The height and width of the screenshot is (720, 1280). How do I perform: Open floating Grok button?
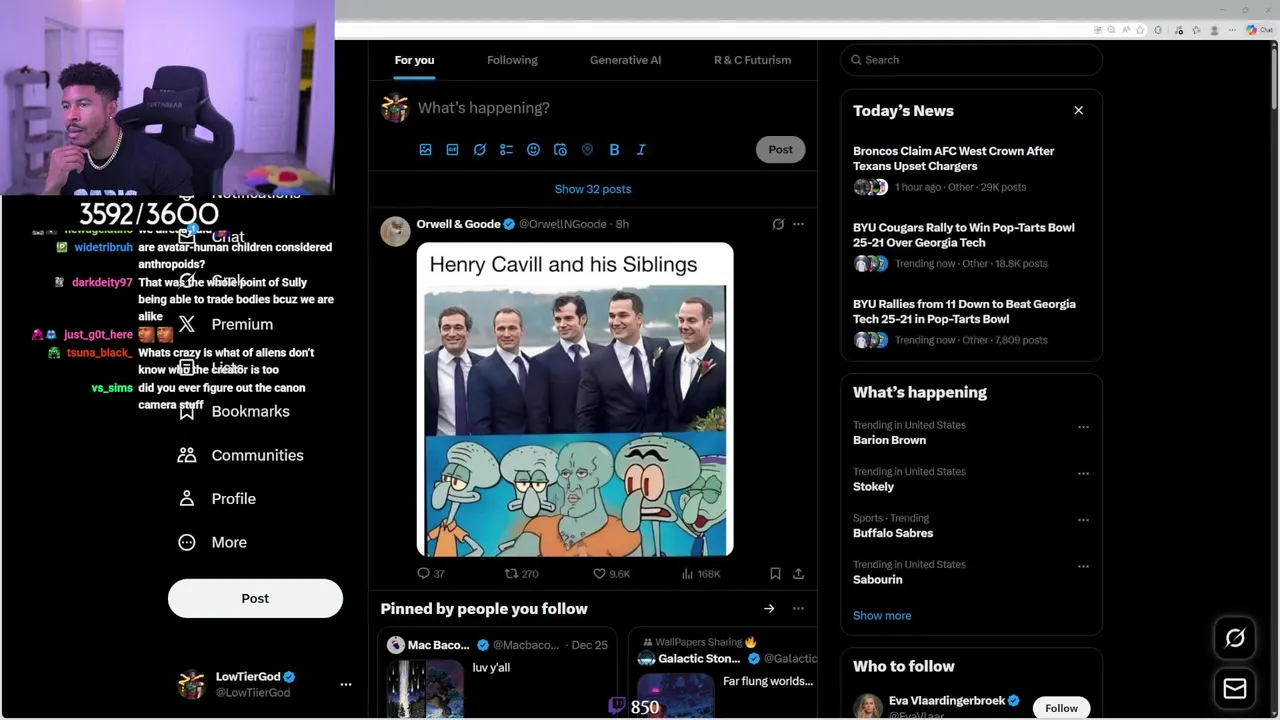click(1235, 638)
